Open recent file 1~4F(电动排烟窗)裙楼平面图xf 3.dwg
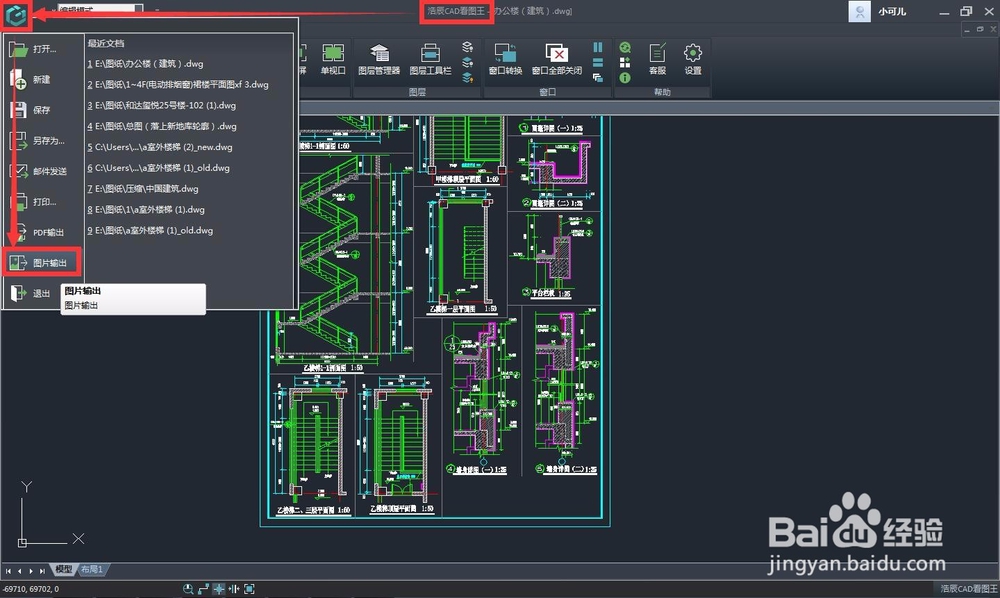 click(178, 85)
